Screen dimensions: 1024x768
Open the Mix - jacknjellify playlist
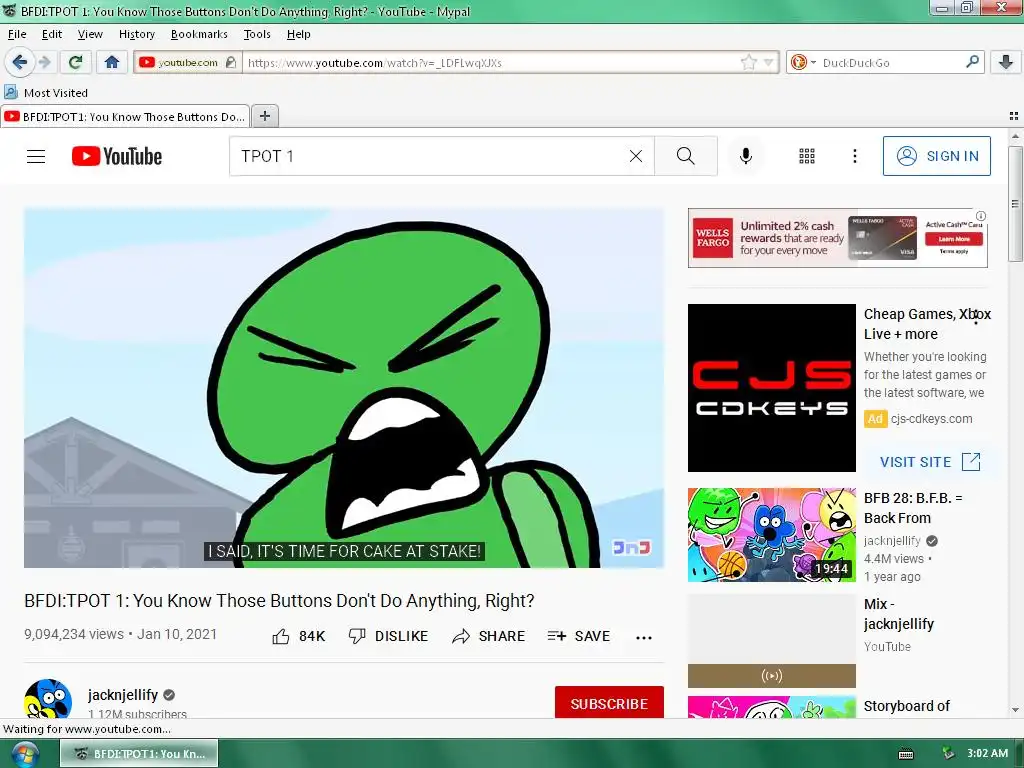pyautogui.click(x=899, y=614)
